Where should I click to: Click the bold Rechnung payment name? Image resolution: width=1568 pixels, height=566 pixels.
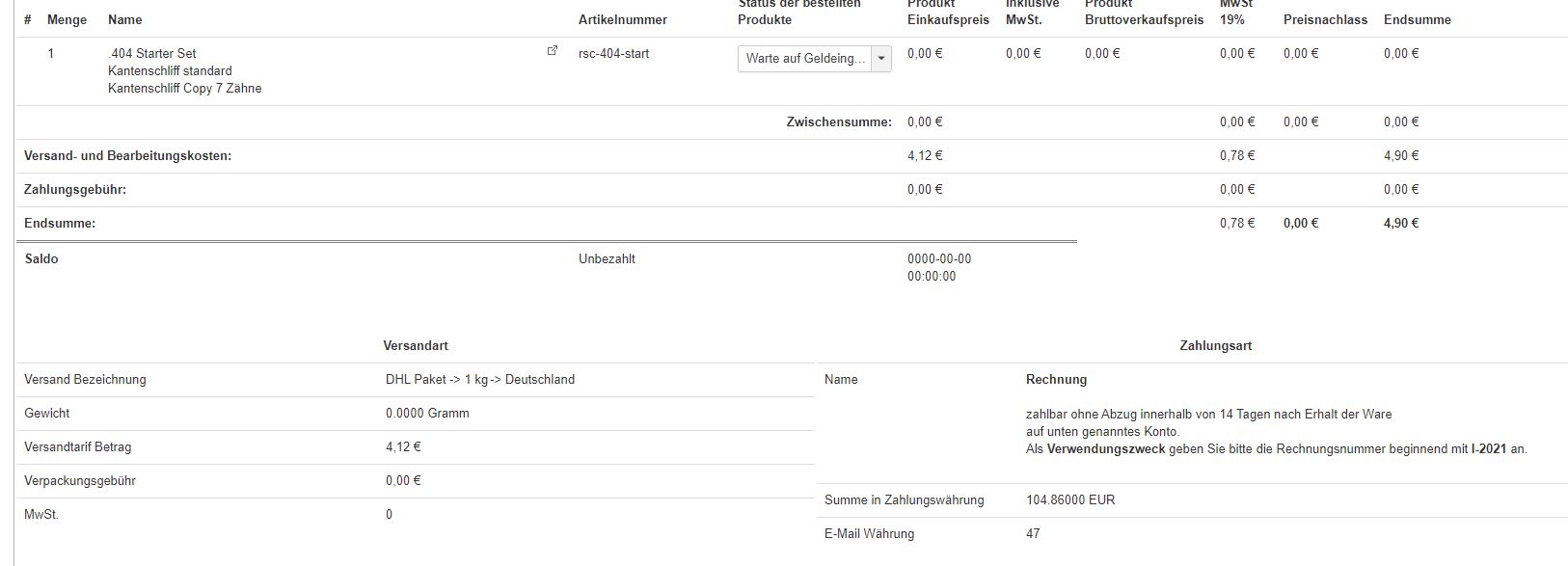(1056, 379)
